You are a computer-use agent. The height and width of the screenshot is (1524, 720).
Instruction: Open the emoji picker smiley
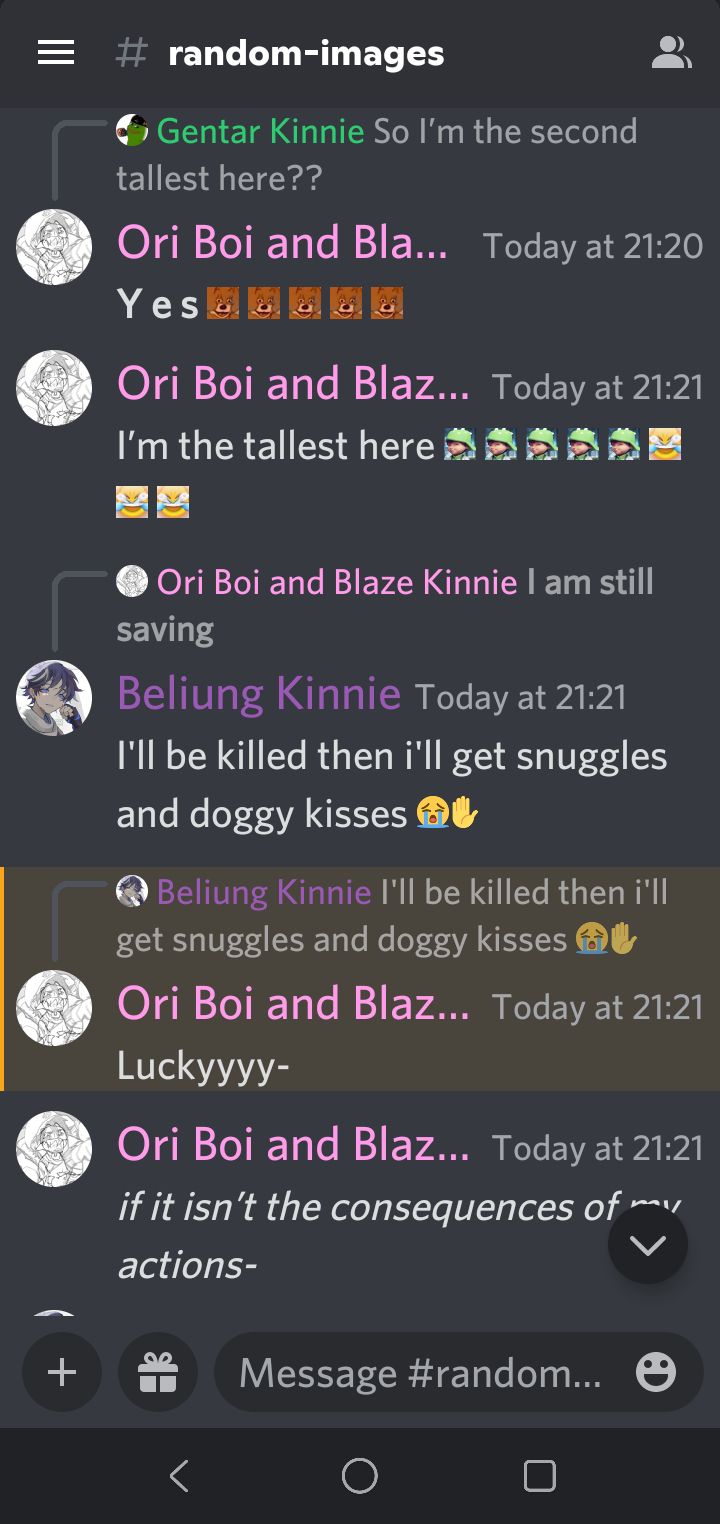(x=656, y=1373)
